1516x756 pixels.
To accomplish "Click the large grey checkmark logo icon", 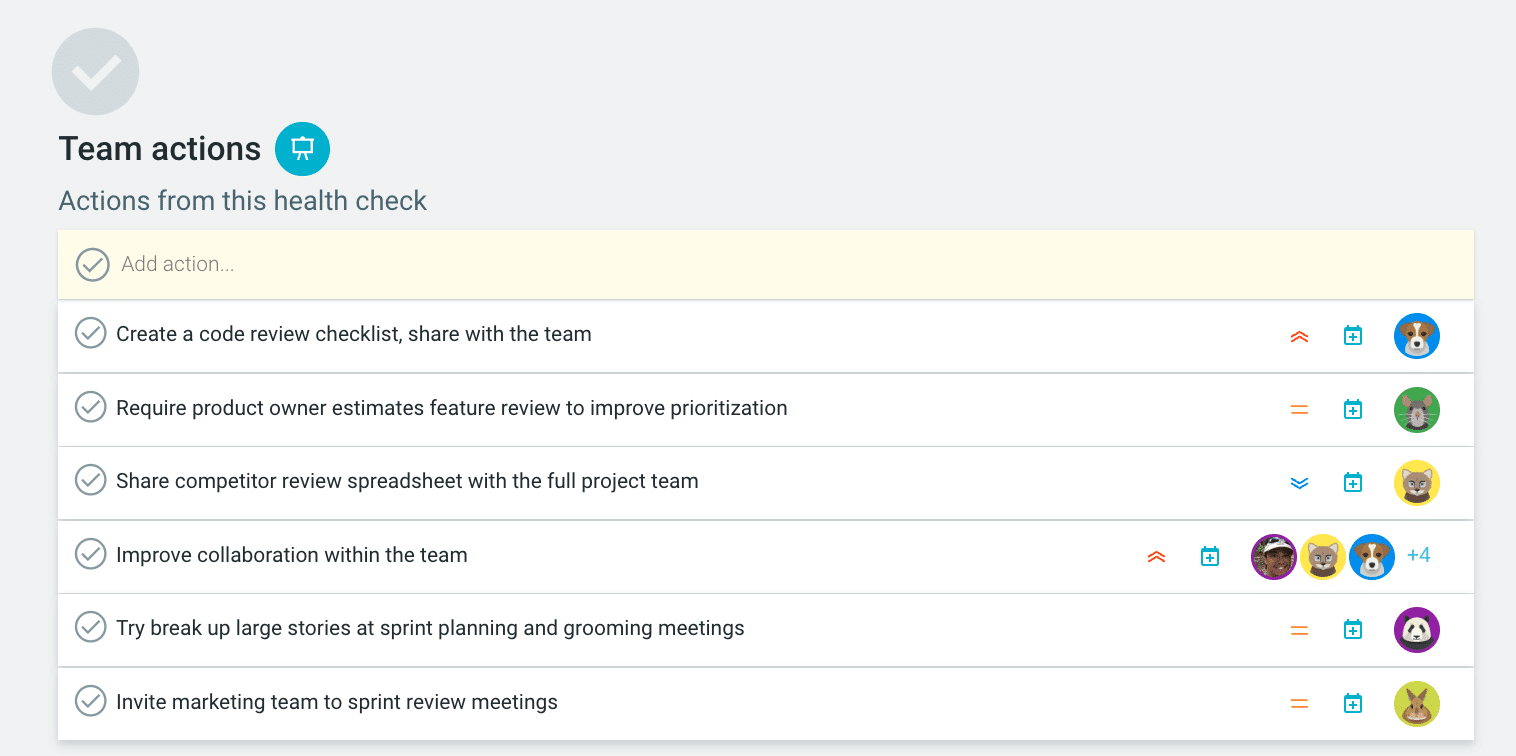I will click(95, 72).
